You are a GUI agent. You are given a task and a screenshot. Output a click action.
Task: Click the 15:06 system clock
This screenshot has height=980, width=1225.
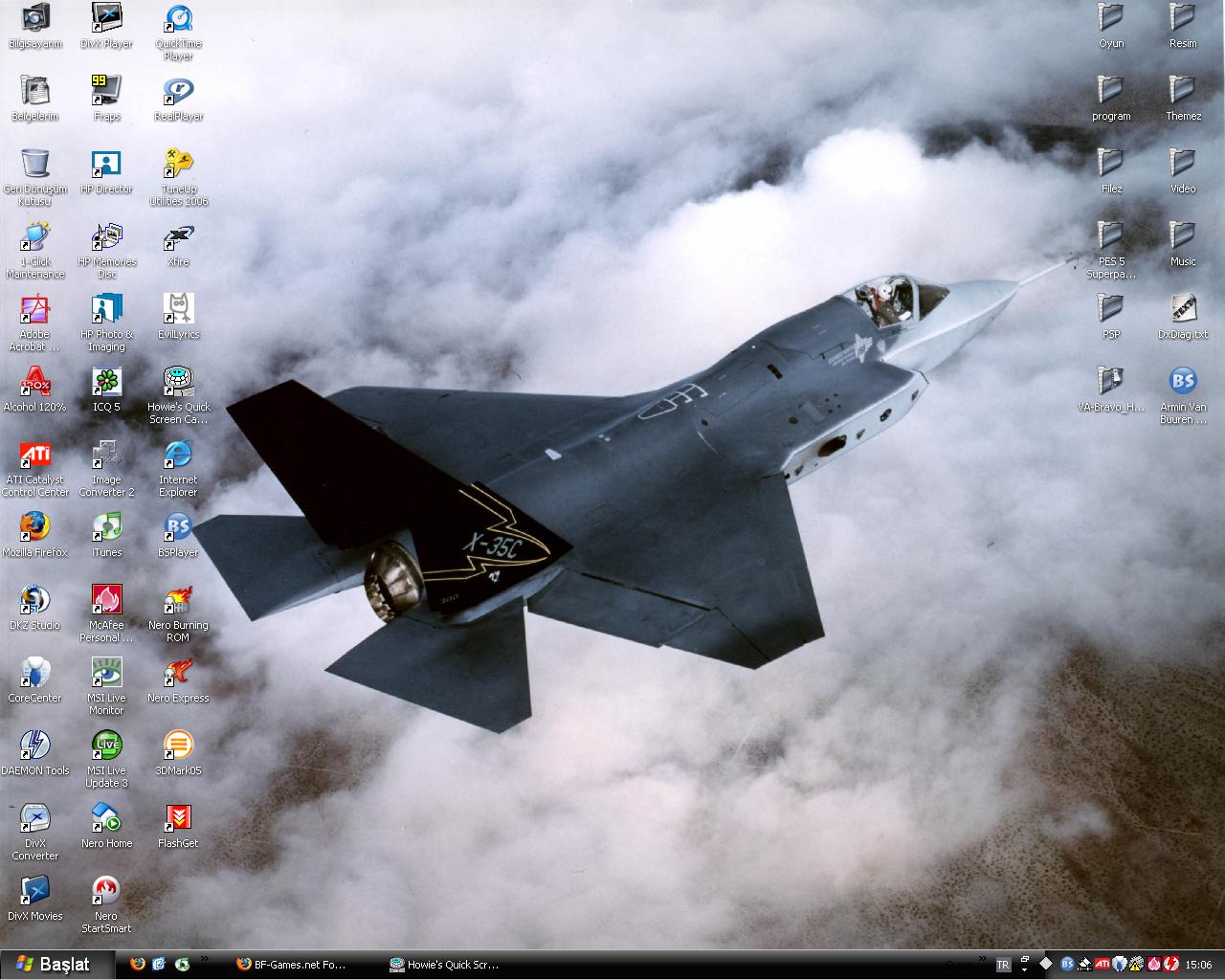pyautogui.click(x=1198, y=965)
